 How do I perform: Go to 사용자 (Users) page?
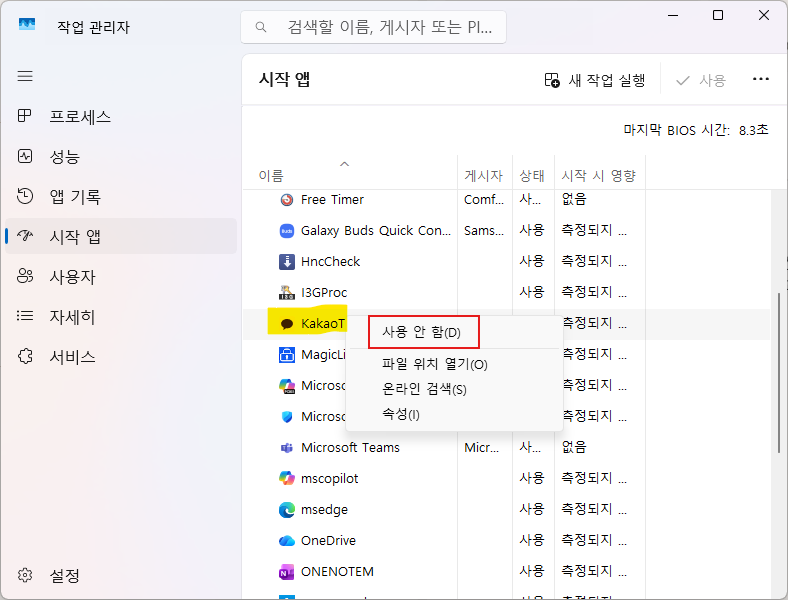(121, 276)
